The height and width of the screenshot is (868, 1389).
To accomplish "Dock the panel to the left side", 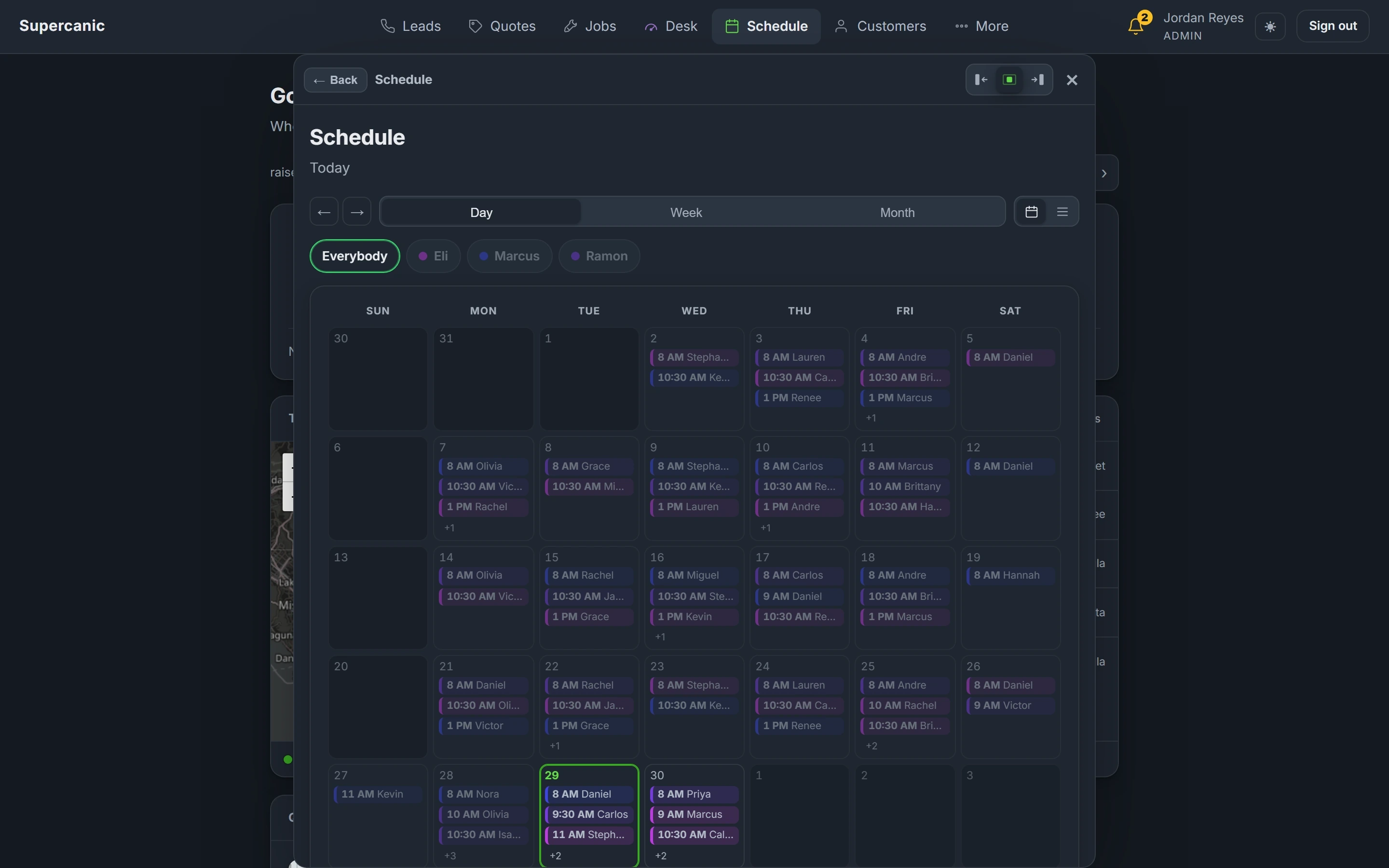I will [x=981, y=80].
